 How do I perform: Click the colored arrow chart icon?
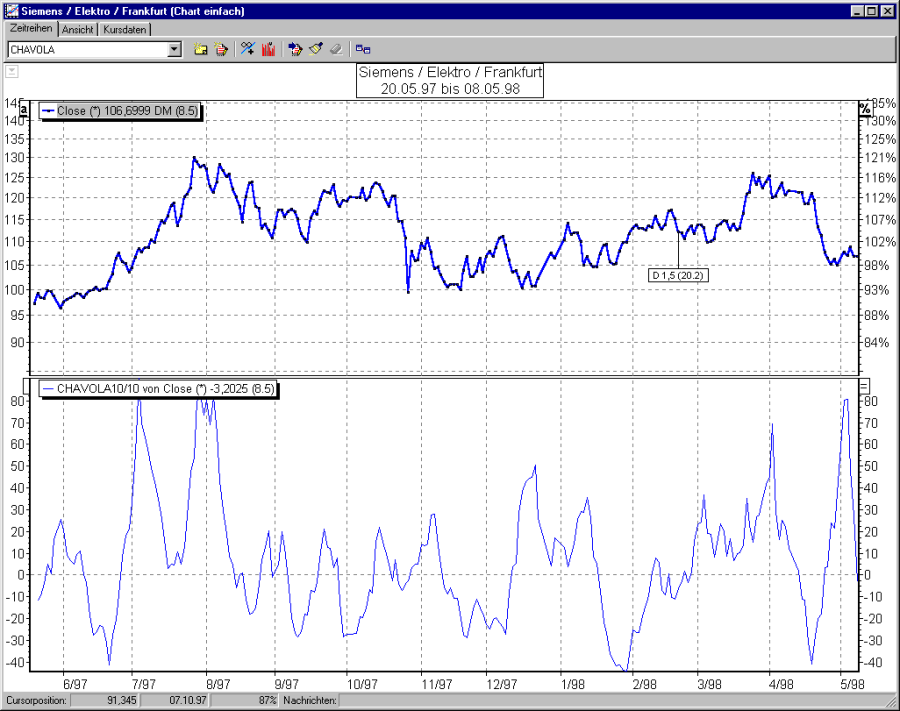click(x=295, y=48)
